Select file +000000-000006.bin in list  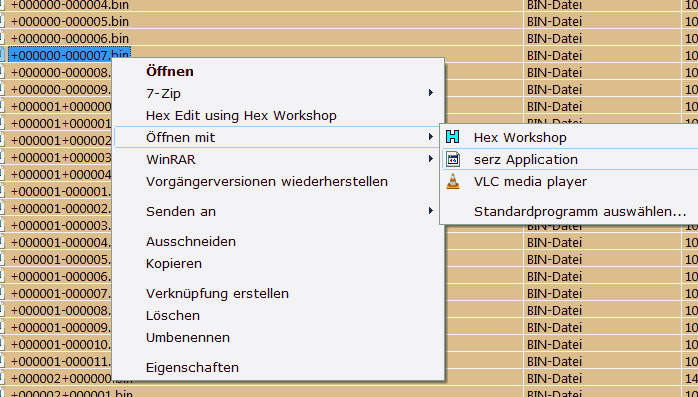(x=69, y=38)
